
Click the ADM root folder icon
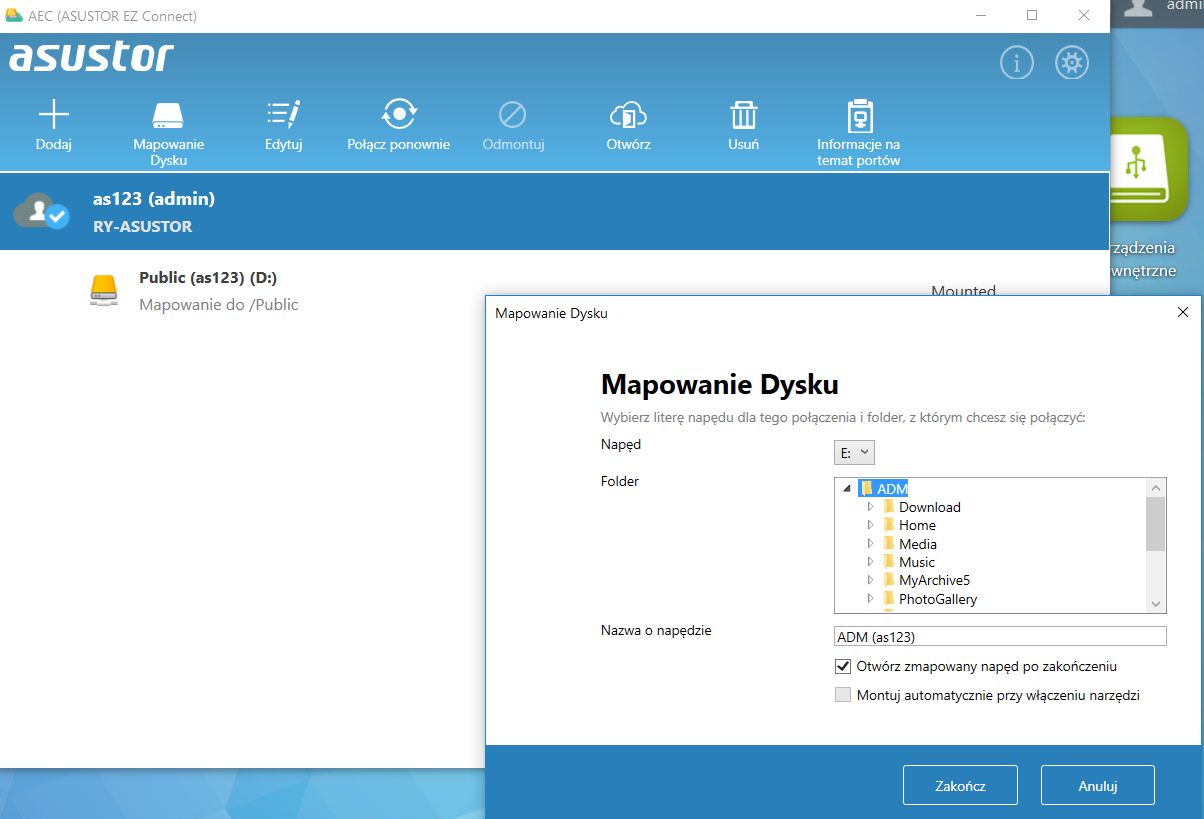(x=866, y=489)
